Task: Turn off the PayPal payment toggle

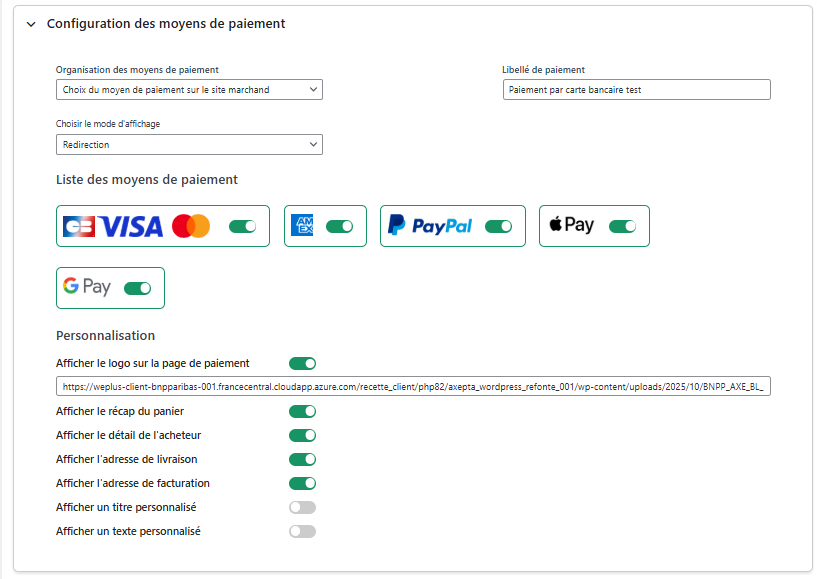Action: click(499, 227)
